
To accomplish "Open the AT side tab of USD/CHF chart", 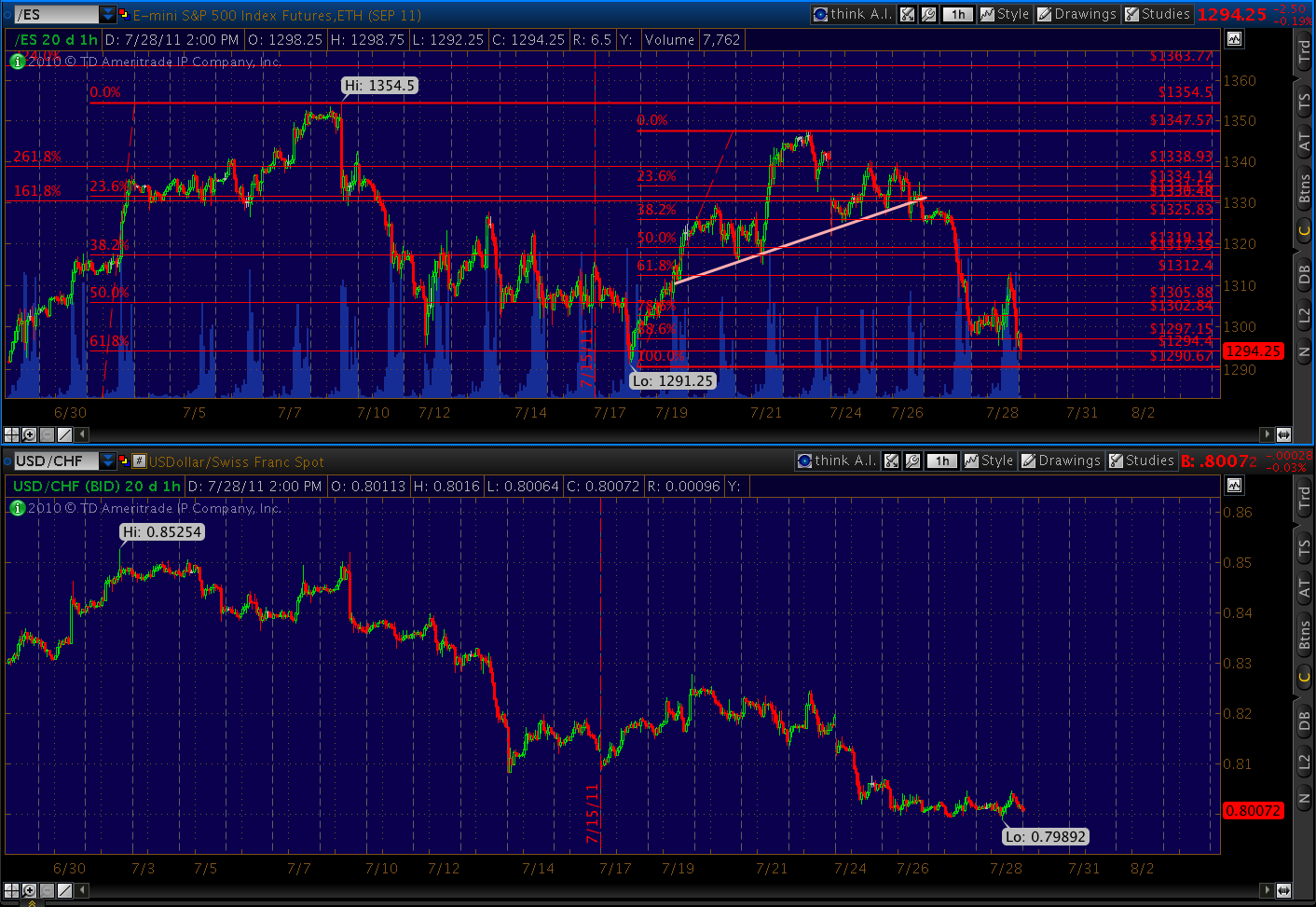I will click(1305, 588).
